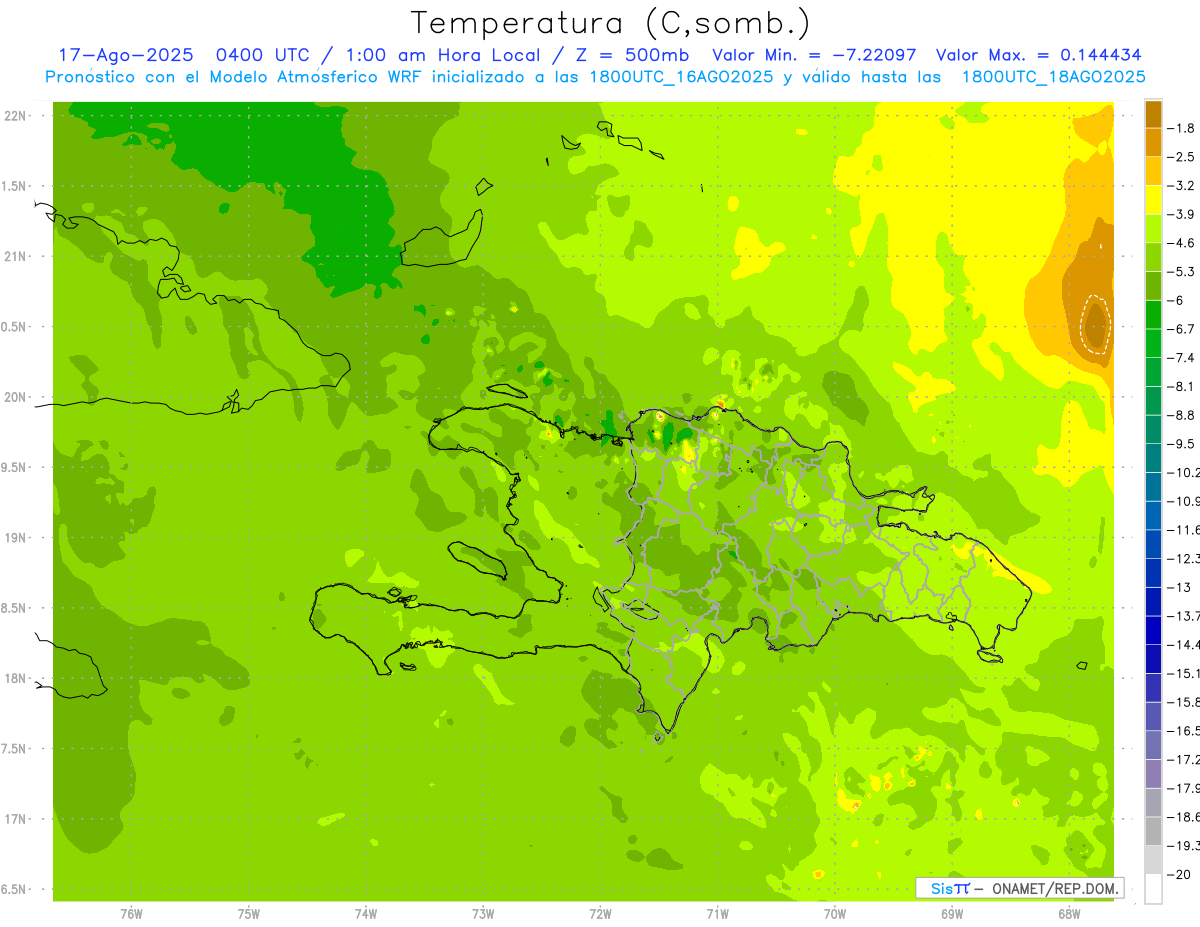
Task: Pick the legend swatch between -1.8 and -2.5
Action: [x=1153, y=142]
